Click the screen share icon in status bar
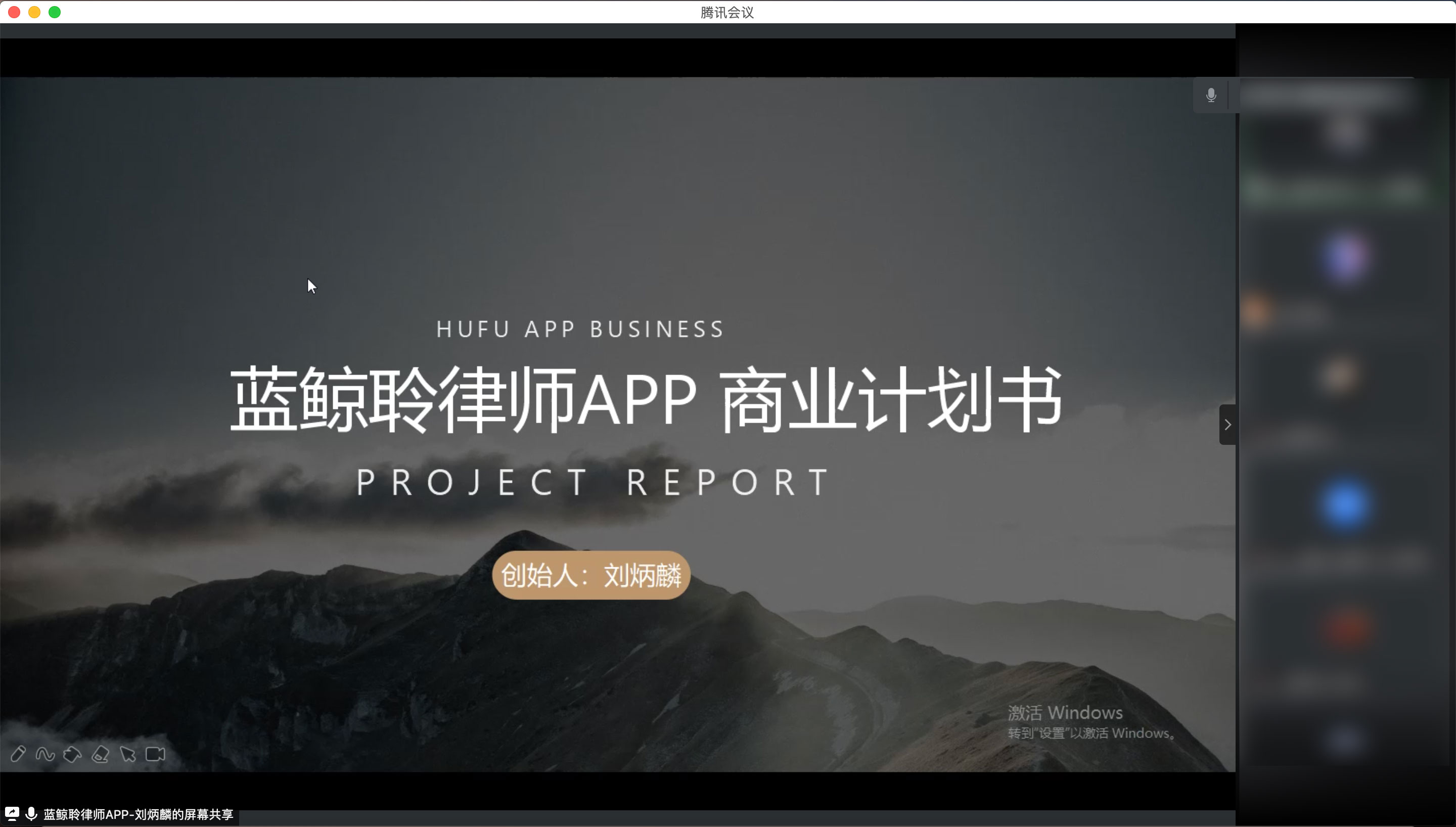Viewport: 1456px width, 827px height. pyautogui.click(x=12, y=814)
